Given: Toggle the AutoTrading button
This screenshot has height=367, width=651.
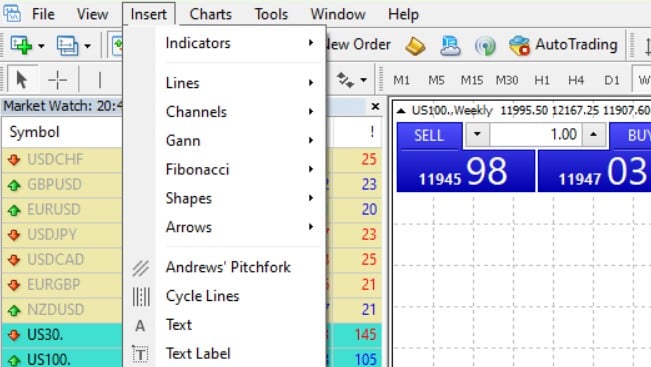Looking at the screenshot, I should (x=563, y=45).
